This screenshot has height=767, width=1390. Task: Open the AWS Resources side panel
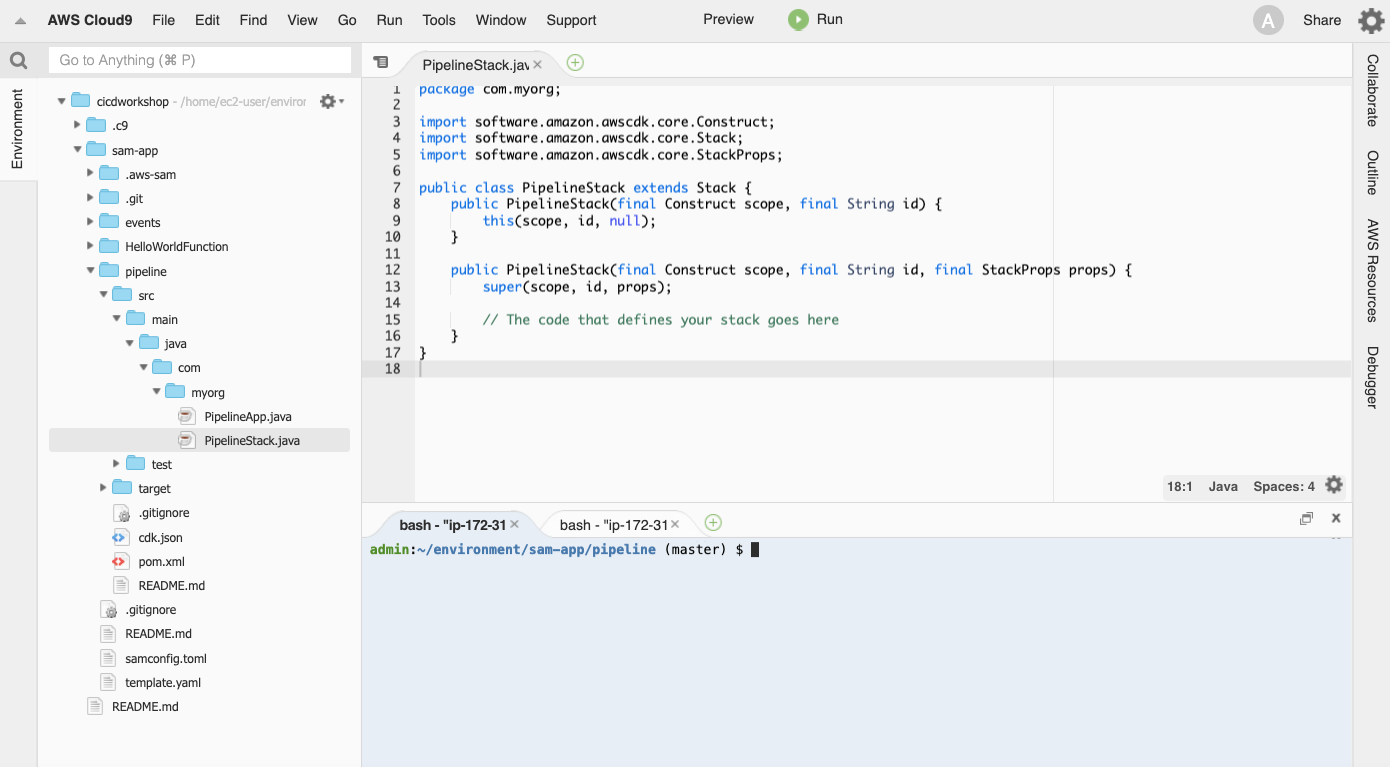coord(1372,270)
